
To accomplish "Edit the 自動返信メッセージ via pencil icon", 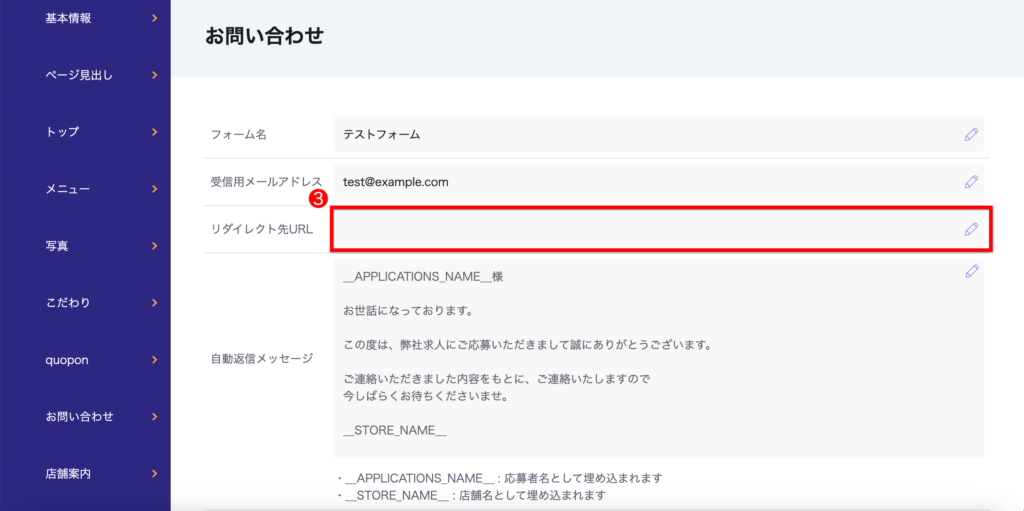I will (x=970, y=272).
